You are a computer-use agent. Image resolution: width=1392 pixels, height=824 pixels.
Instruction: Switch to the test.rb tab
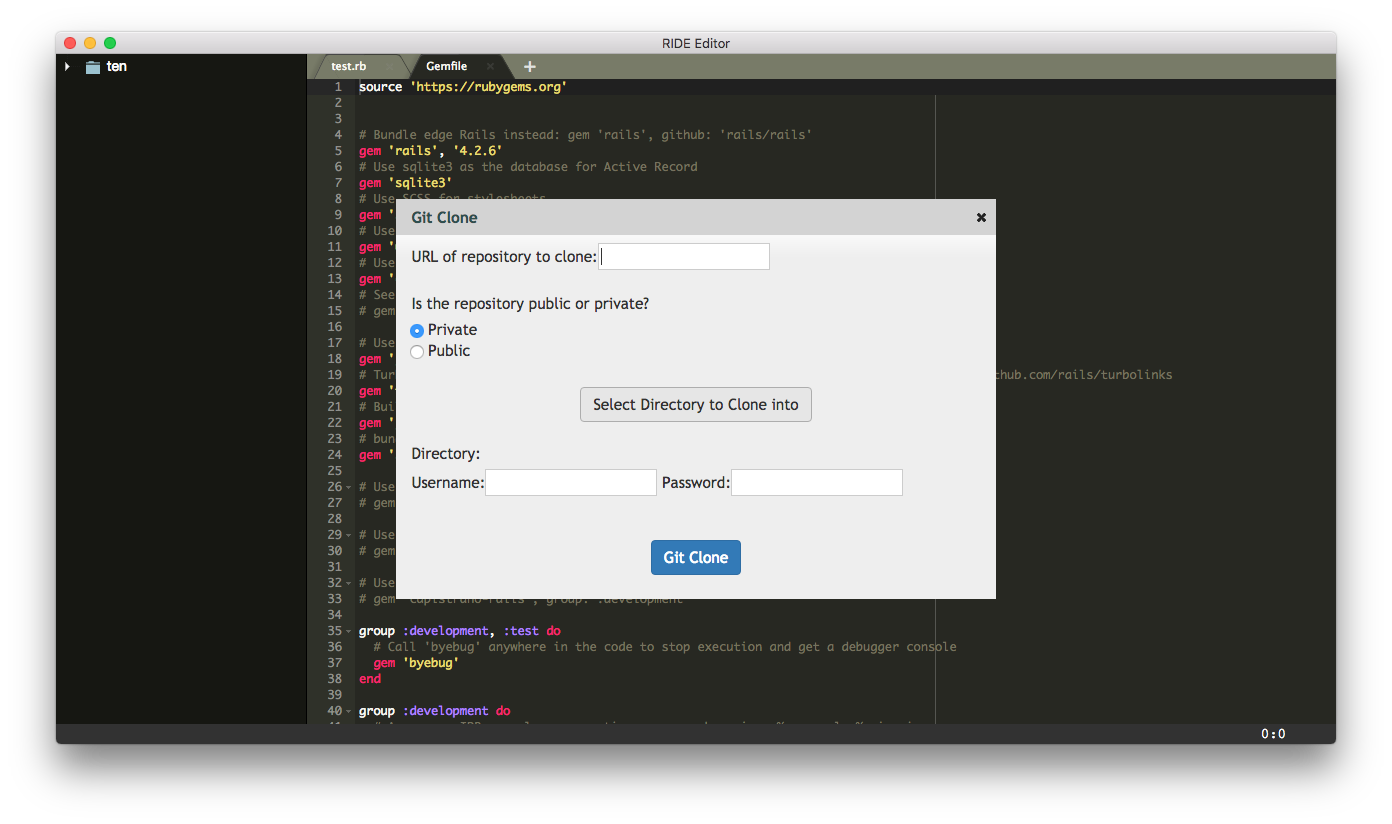349,66
